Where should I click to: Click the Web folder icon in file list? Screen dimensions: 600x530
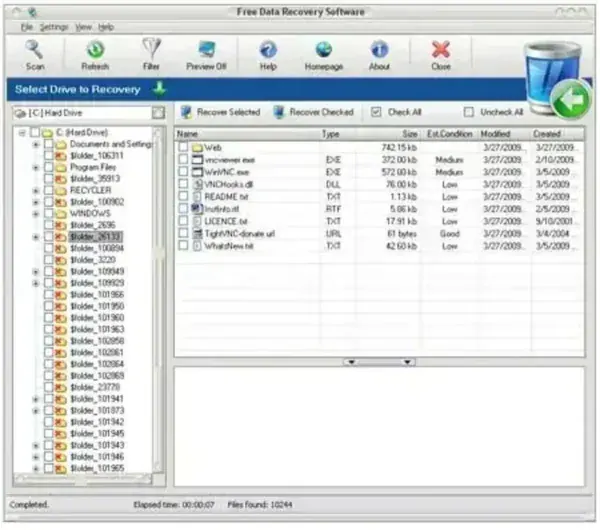[x=197, y=147]
